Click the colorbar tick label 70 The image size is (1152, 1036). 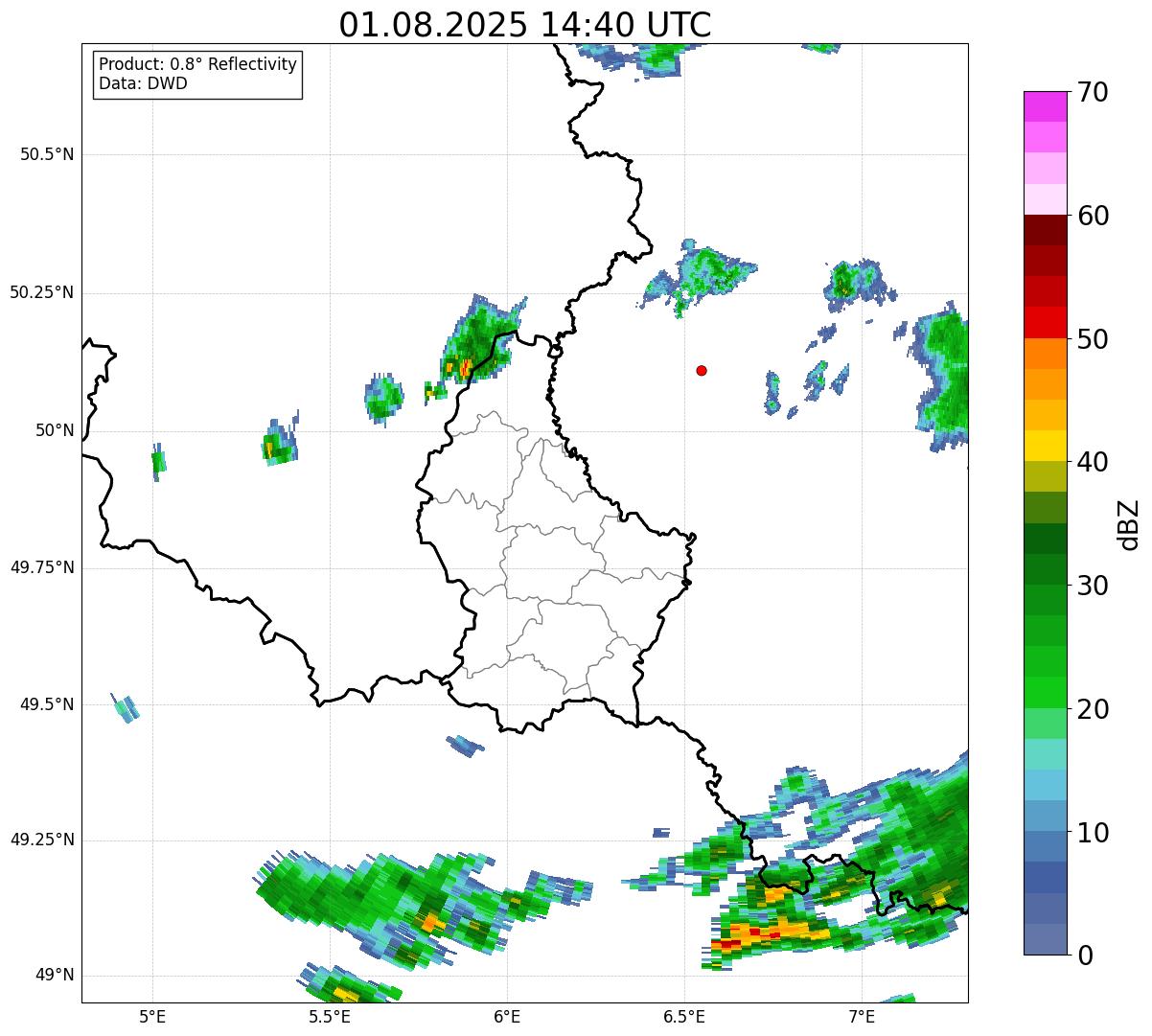[x=1093, y=92]
